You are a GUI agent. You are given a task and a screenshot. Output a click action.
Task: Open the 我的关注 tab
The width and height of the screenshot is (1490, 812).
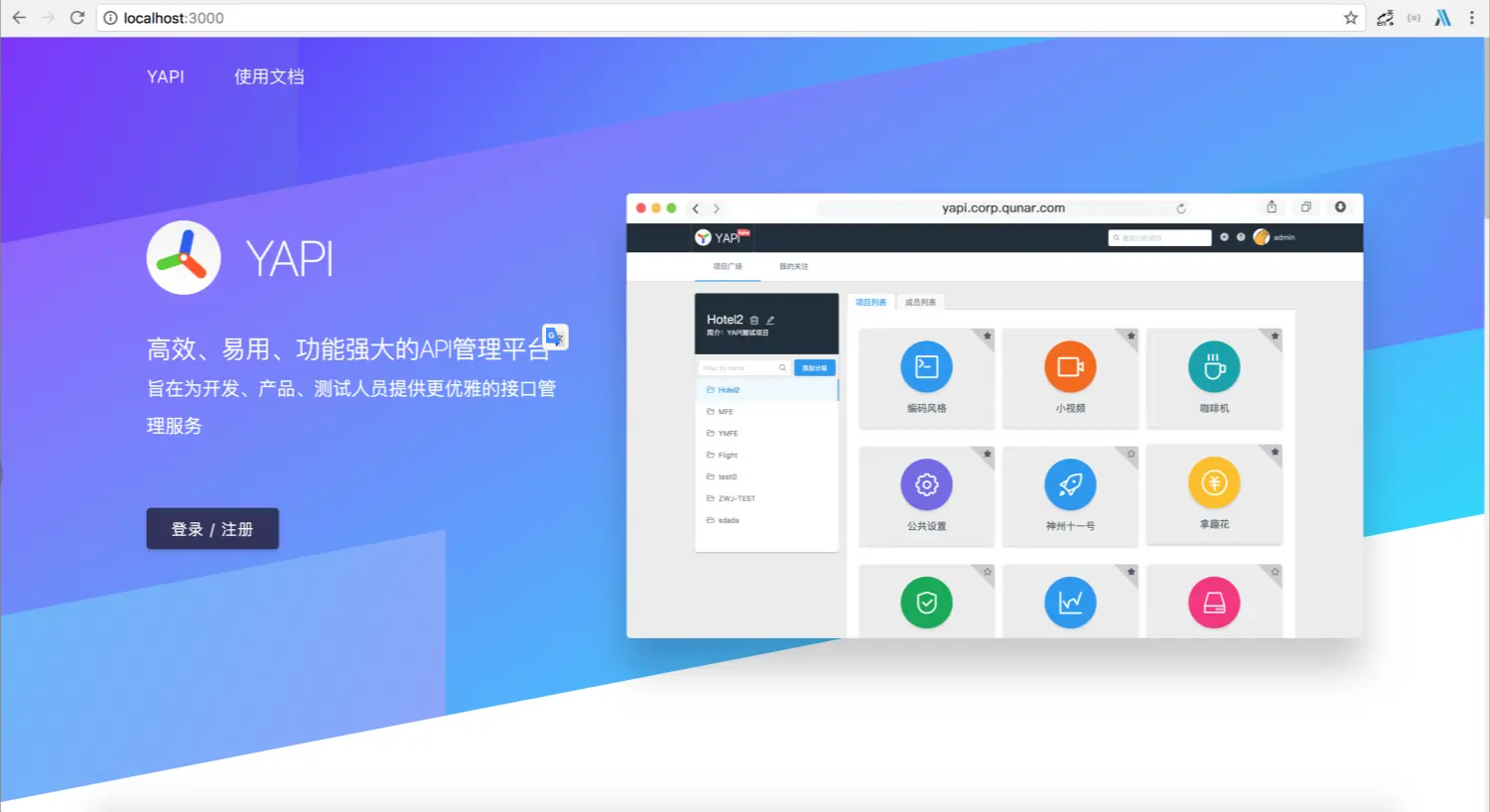(x=795, y=266)
